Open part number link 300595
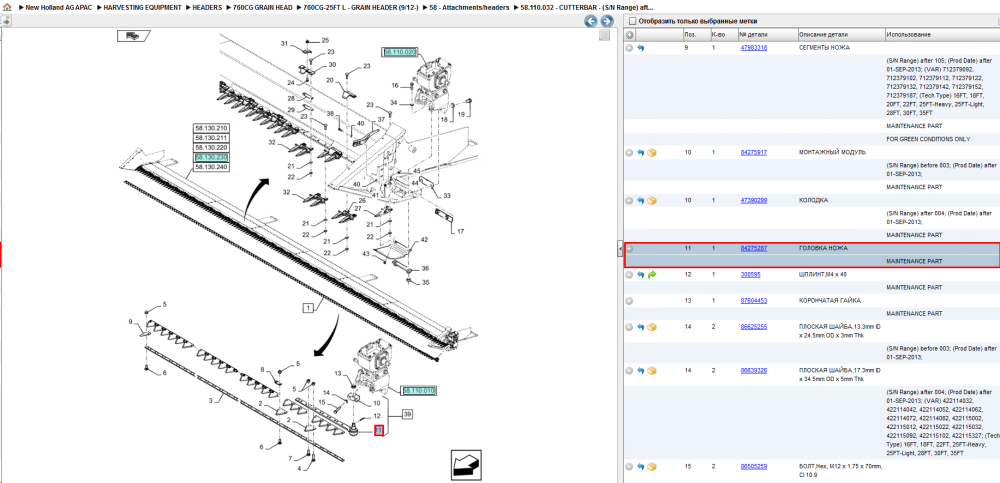The image size is (1000, 483). point(750,275)
